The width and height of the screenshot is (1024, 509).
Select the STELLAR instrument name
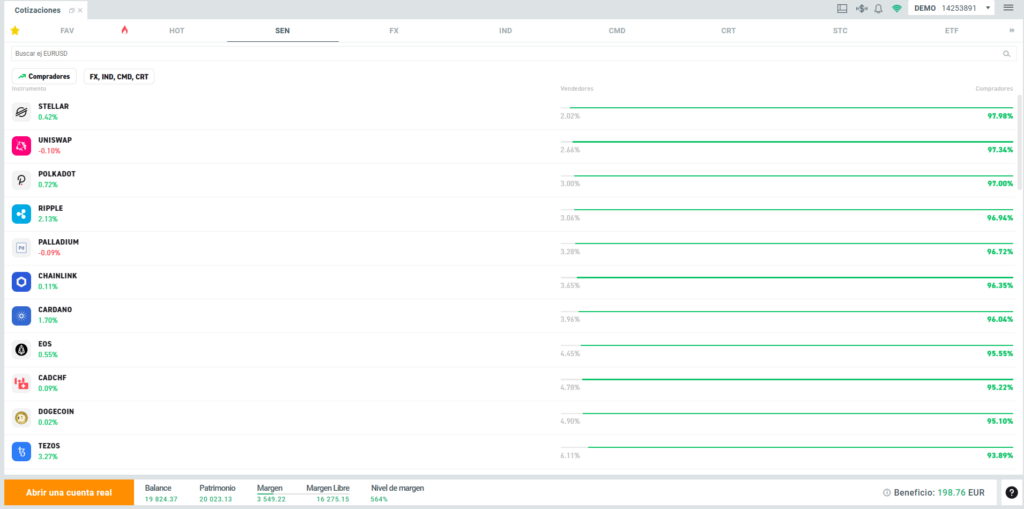(x=54, y=106)
